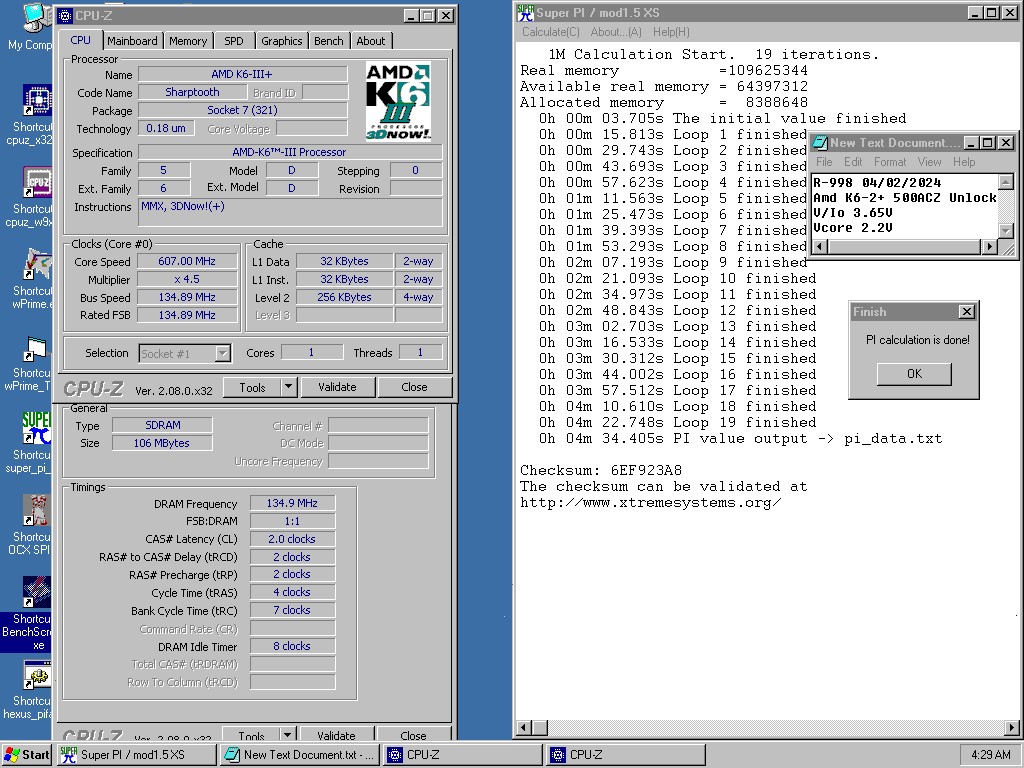Switch to Super PI / mod1.5 XS taskbar button
1024x768 pixels.
tap(136, 755)
